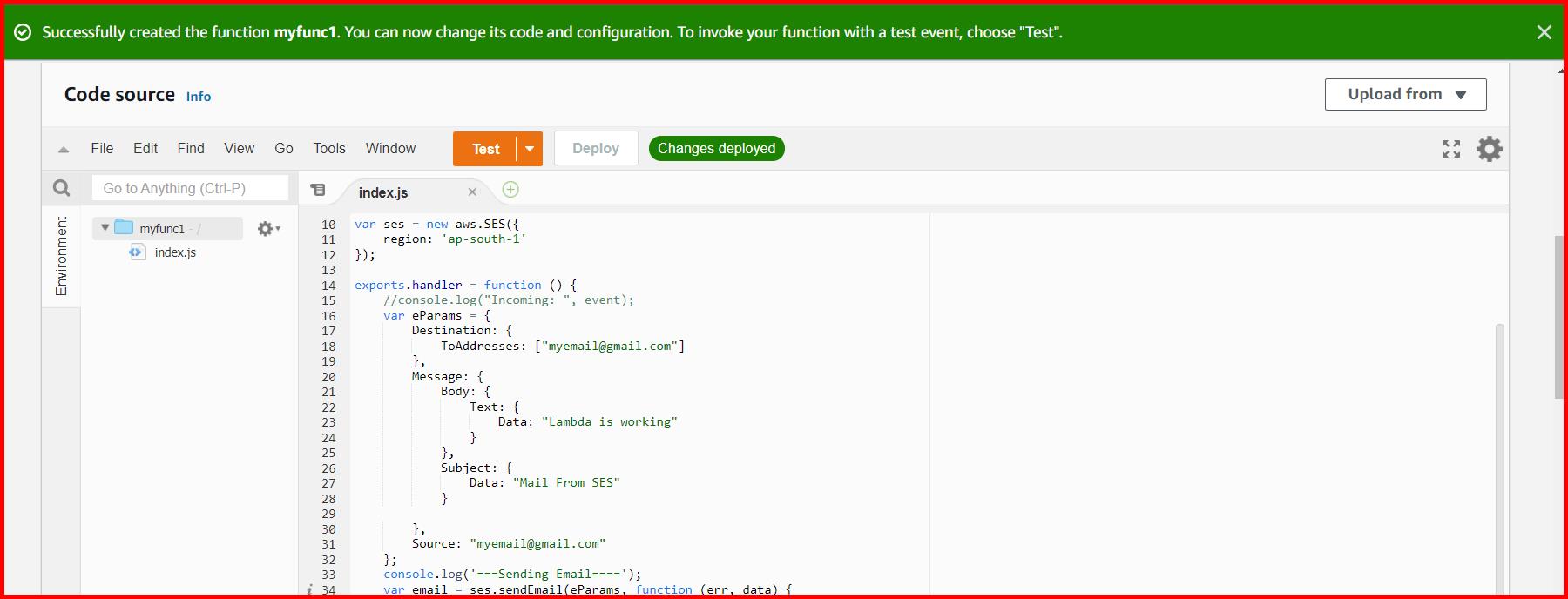The image size is (1568, 599).
Task: Open the Find menu
Action: tap(191, 148)
